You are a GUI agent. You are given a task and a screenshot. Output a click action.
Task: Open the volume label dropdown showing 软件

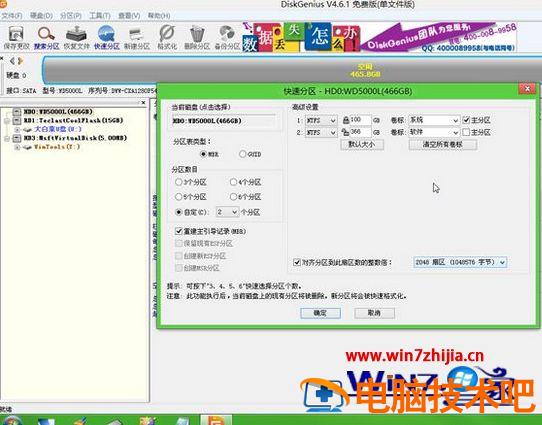pyautogui.click(x=434, y=132)
